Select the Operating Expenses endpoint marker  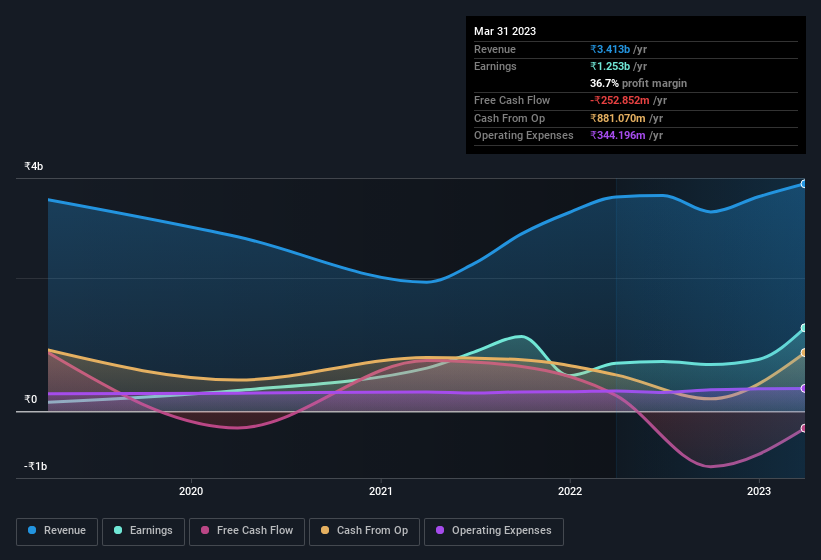click(x=803, y=388)
